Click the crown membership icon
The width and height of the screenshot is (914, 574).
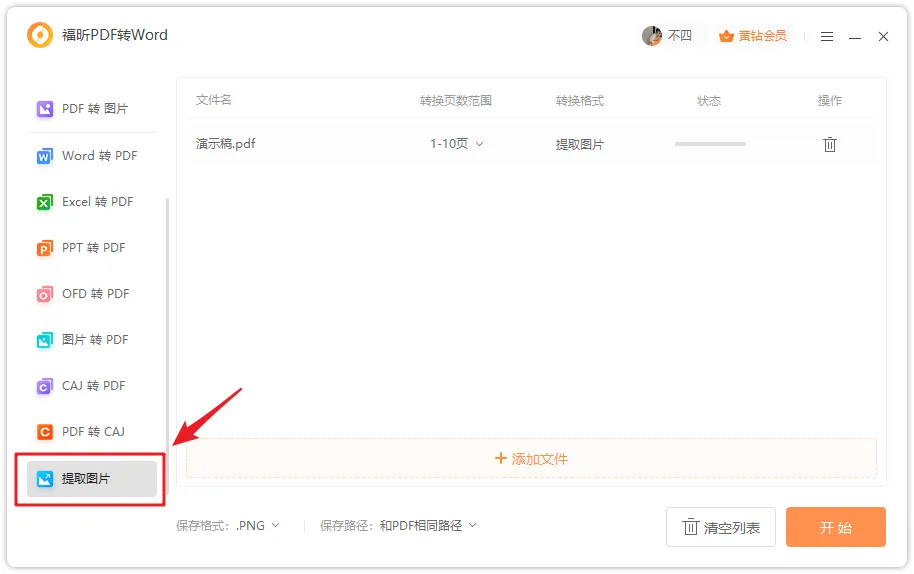click(x=726, y=36)
